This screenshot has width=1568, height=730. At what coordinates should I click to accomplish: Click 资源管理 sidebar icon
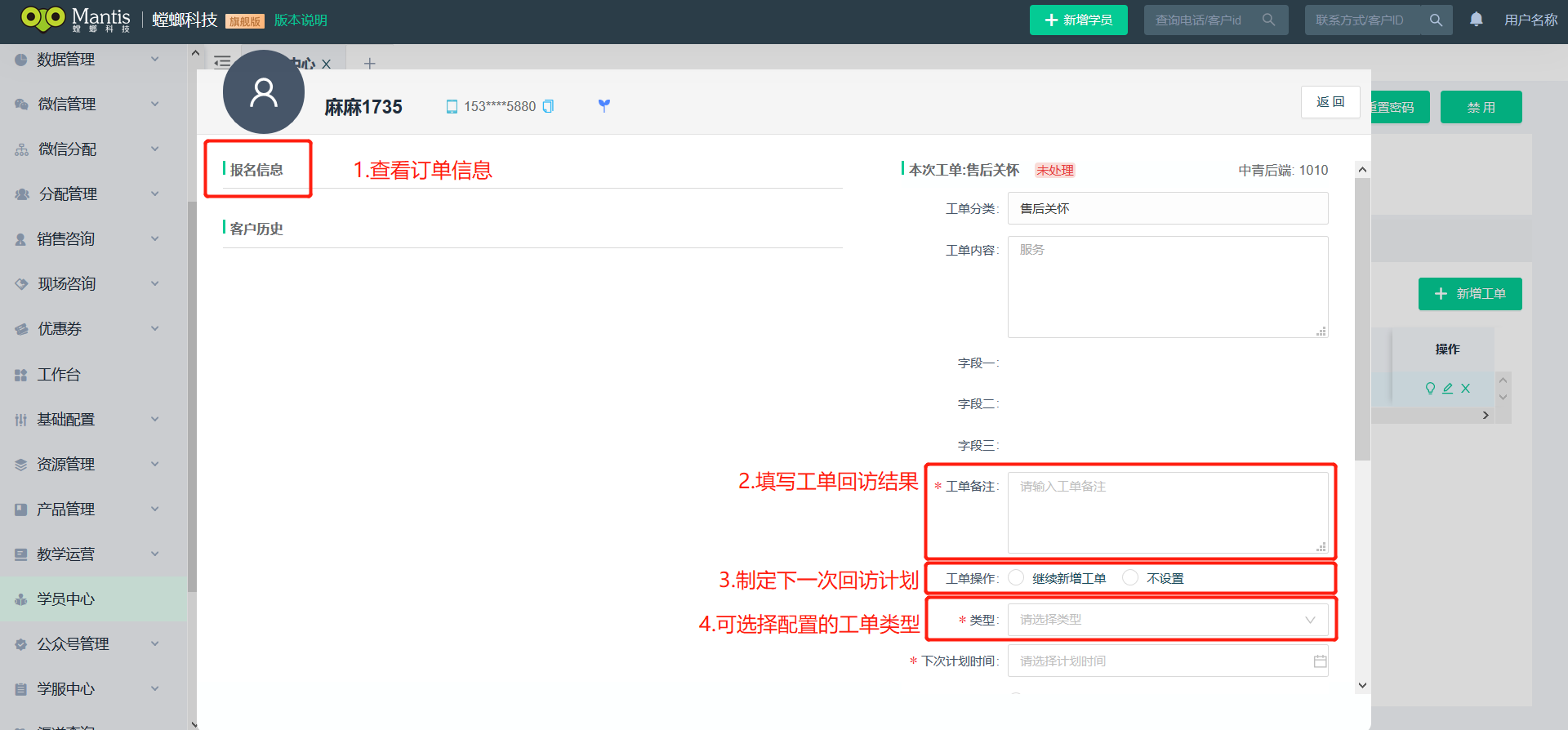(x=21, y=465)
